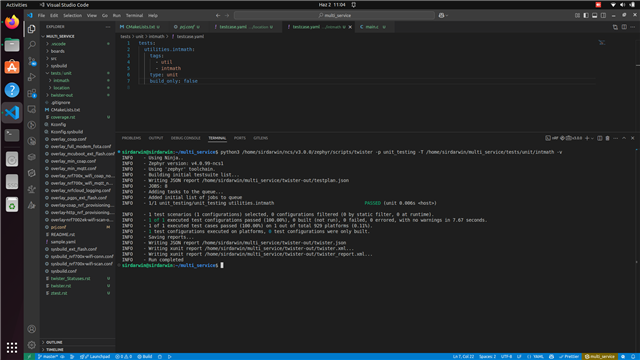
Task: Open Firefox from the Ubuntu dock
Action: [x=12, y=22]
